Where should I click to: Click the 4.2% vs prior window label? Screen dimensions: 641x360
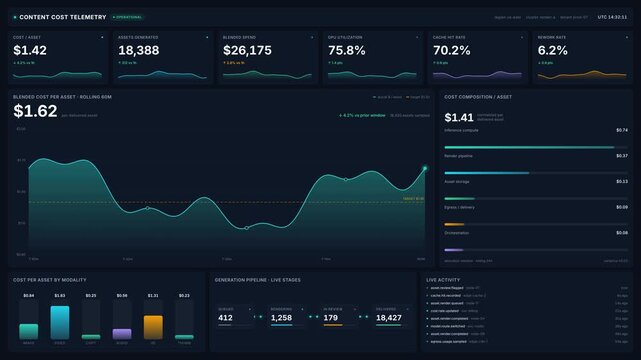(x=362, y=116)
